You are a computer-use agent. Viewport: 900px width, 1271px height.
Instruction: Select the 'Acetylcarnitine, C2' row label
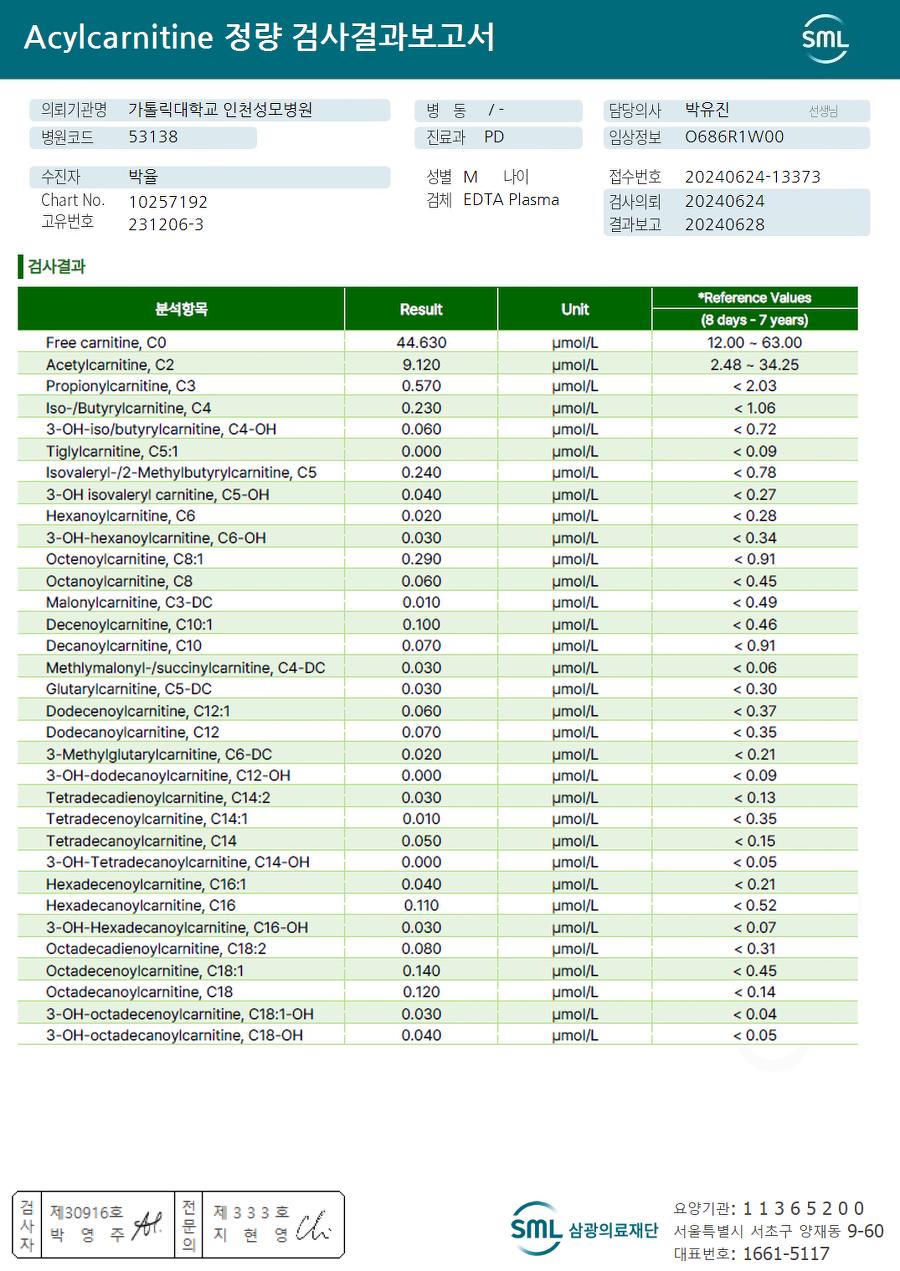tap(110, 365)
